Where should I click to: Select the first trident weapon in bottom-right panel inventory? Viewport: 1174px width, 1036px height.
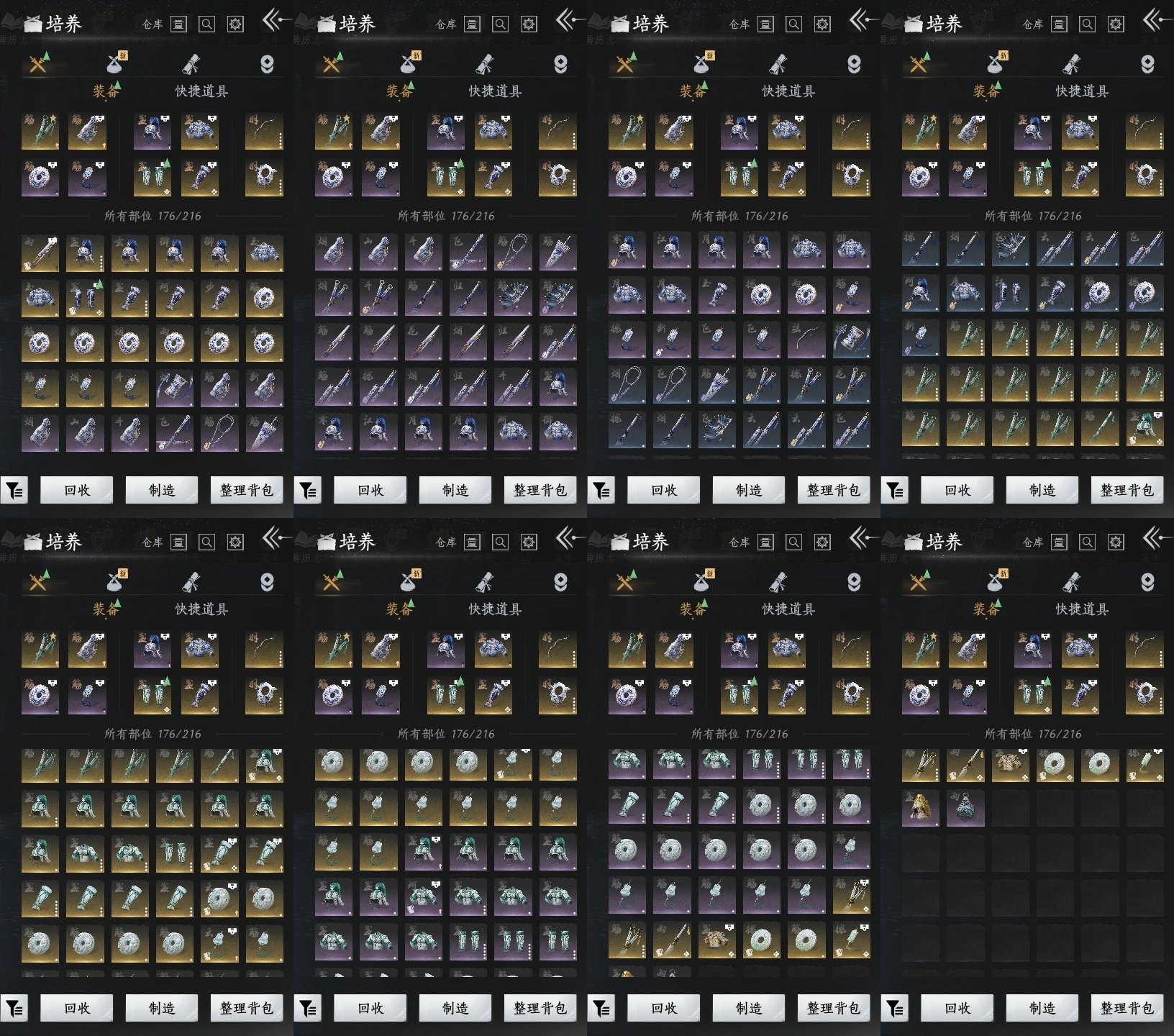[x=921, y=764]
